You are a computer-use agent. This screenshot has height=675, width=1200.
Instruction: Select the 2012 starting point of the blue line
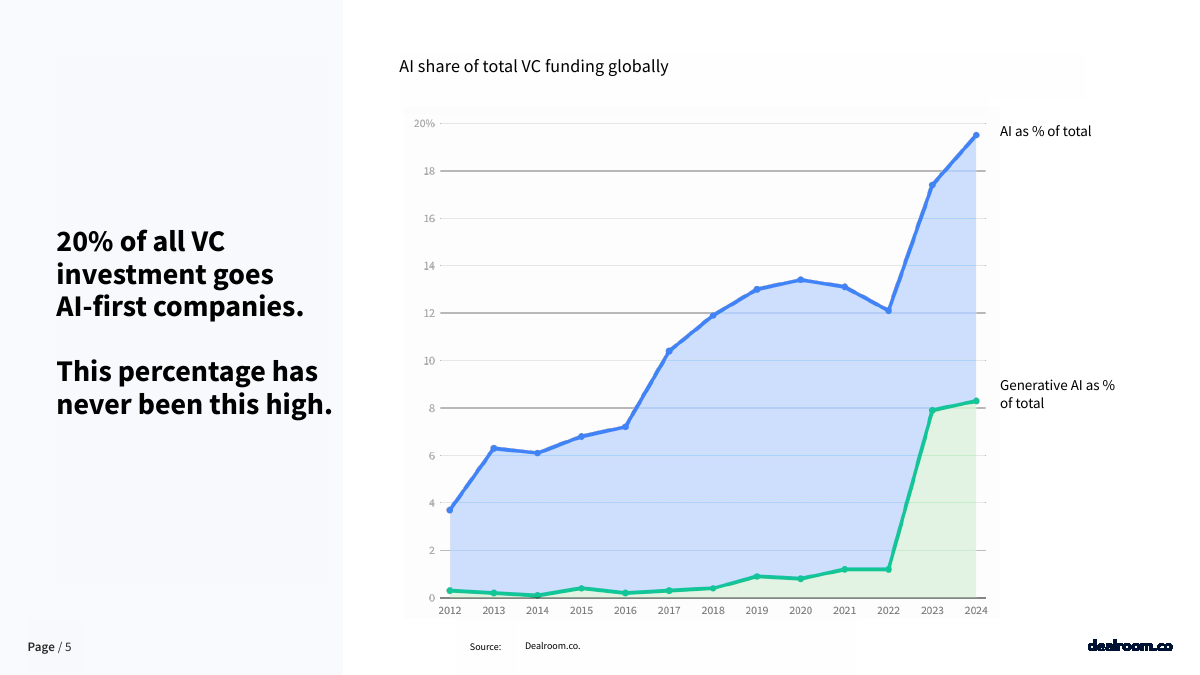(x=450, y=510)
